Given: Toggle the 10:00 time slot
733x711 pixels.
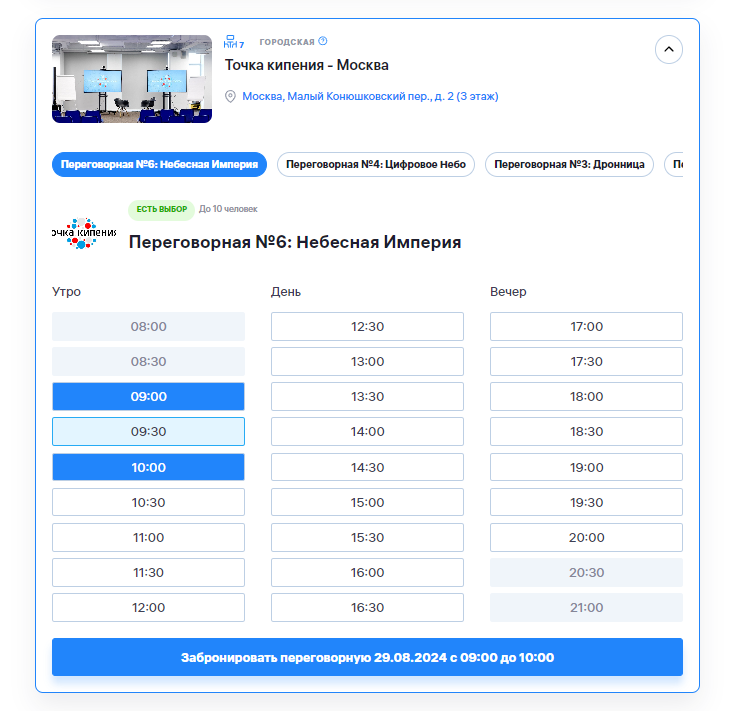Looking at the screenshot, I should coord(148,467).
